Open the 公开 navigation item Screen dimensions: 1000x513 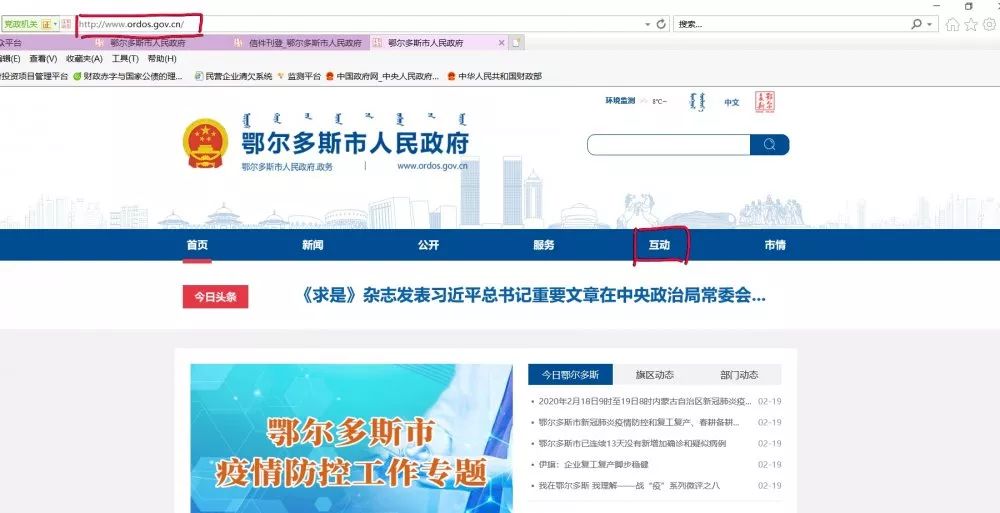tap(429, 245)
